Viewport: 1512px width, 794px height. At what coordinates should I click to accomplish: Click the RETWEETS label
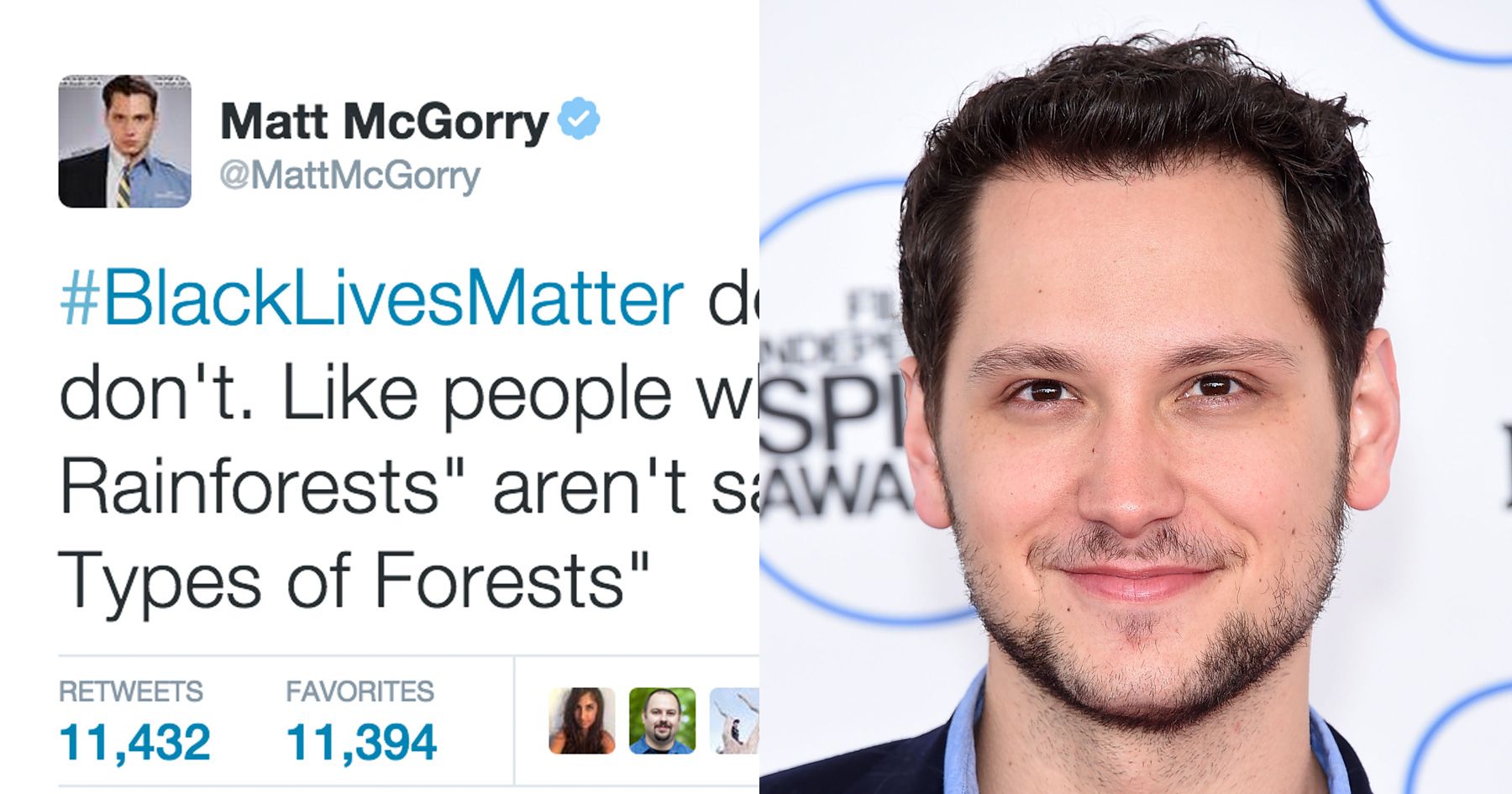click(130, 691)
